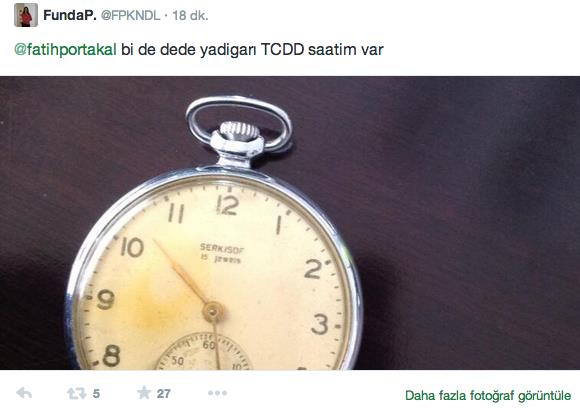Expand the tweet by clicking its text
580x408 pixels.
click(x=199, y=50)
